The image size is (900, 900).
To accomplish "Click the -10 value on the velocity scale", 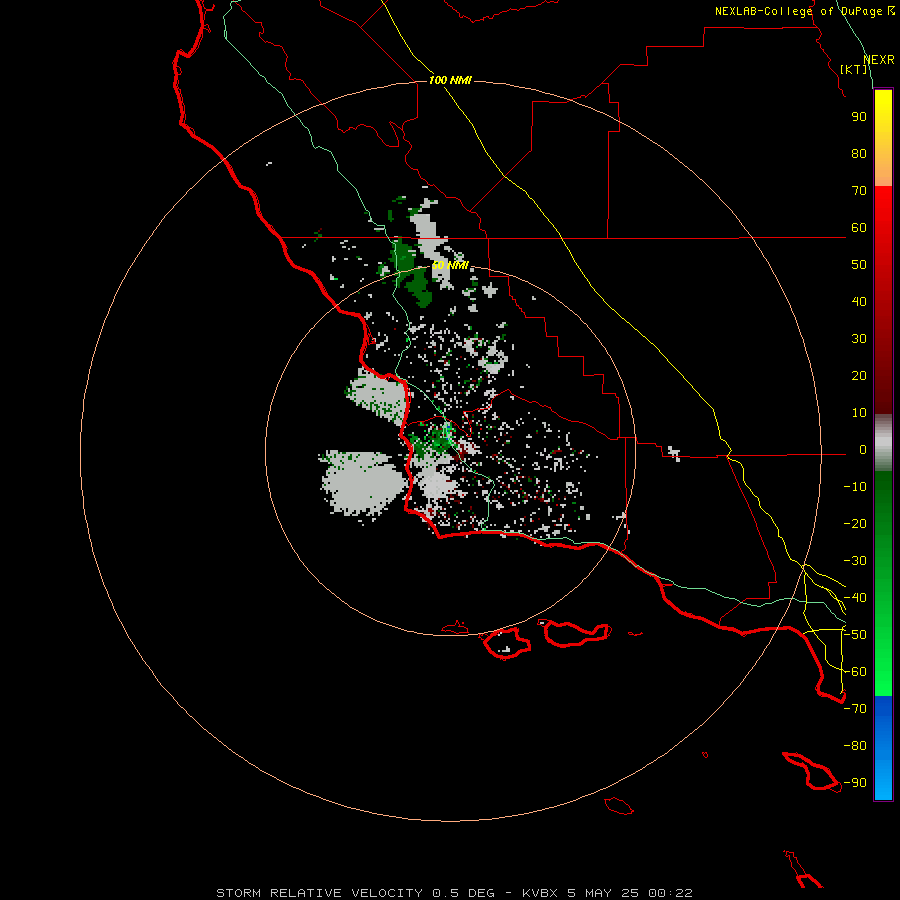I will click(x=855, y=487).
